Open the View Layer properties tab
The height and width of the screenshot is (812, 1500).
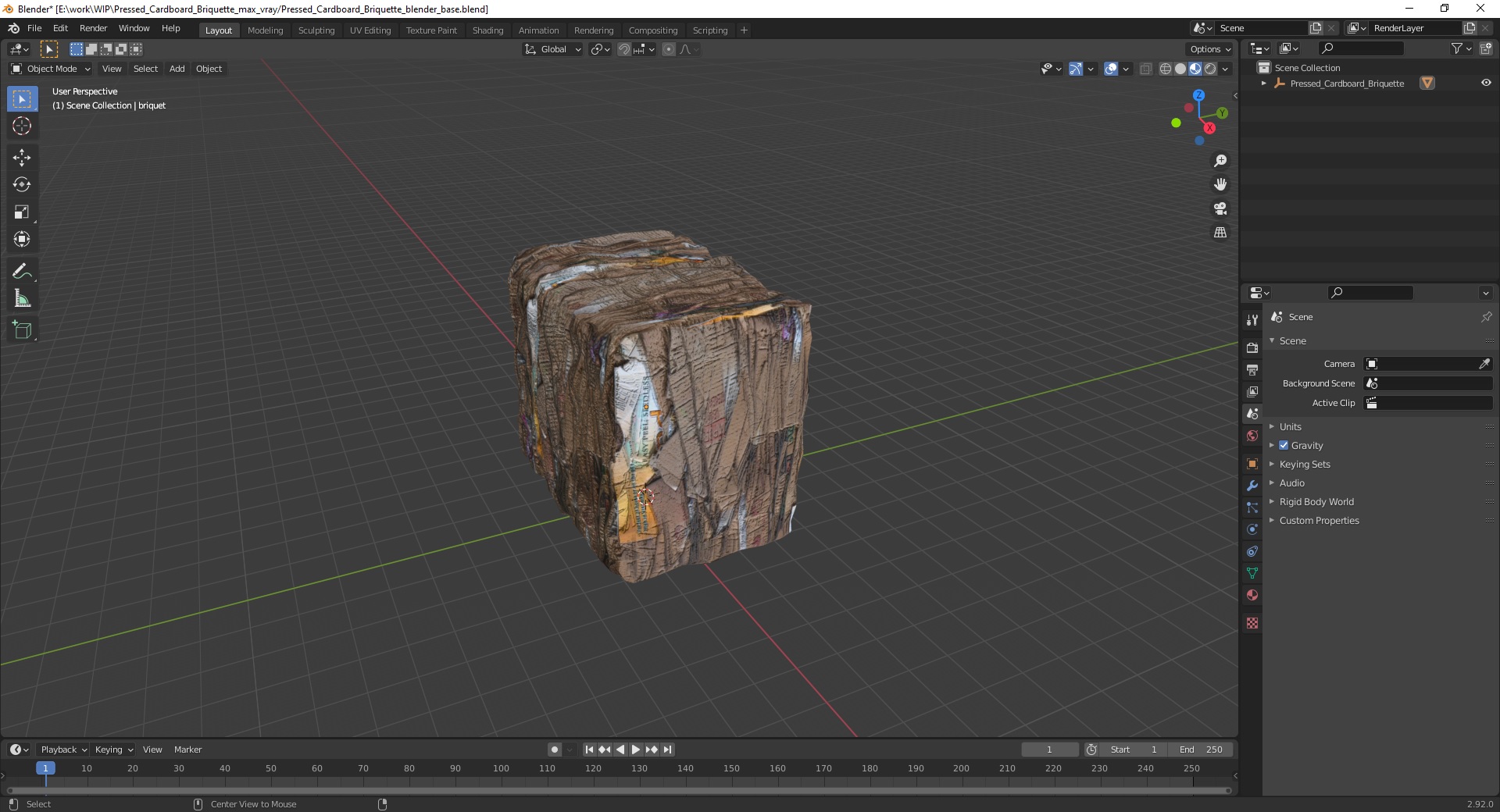1252,391
